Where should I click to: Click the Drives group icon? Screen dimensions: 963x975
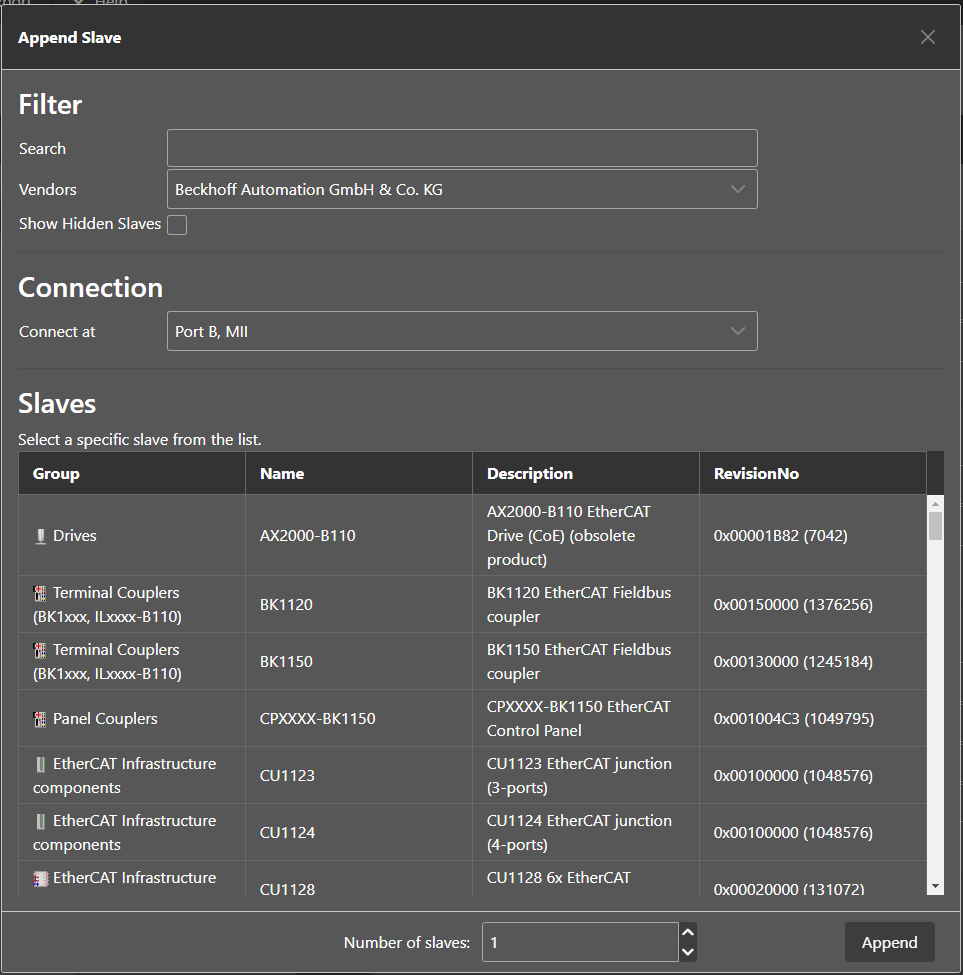tap(41, 536)
